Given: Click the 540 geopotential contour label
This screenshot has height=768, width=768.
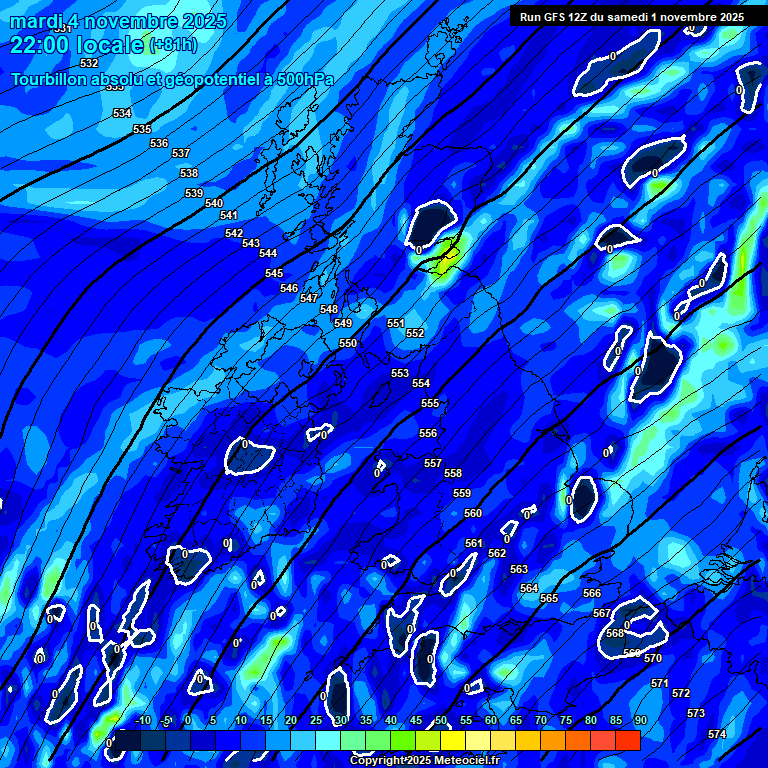Looking at the screenshot, I should click(214, 203).
